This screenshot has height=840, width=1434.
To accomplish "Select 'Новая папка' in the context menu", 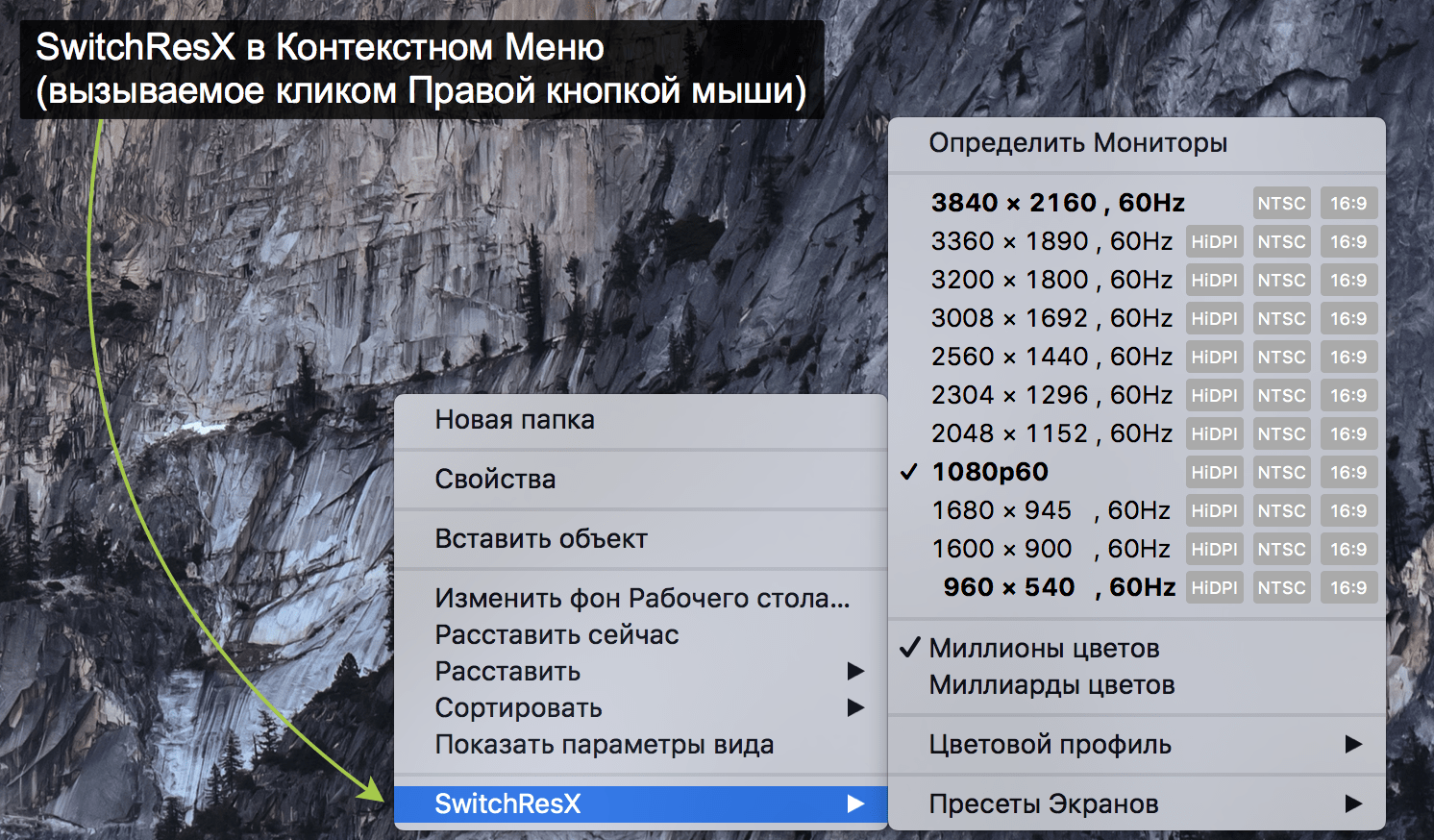I will pos(640,420).
